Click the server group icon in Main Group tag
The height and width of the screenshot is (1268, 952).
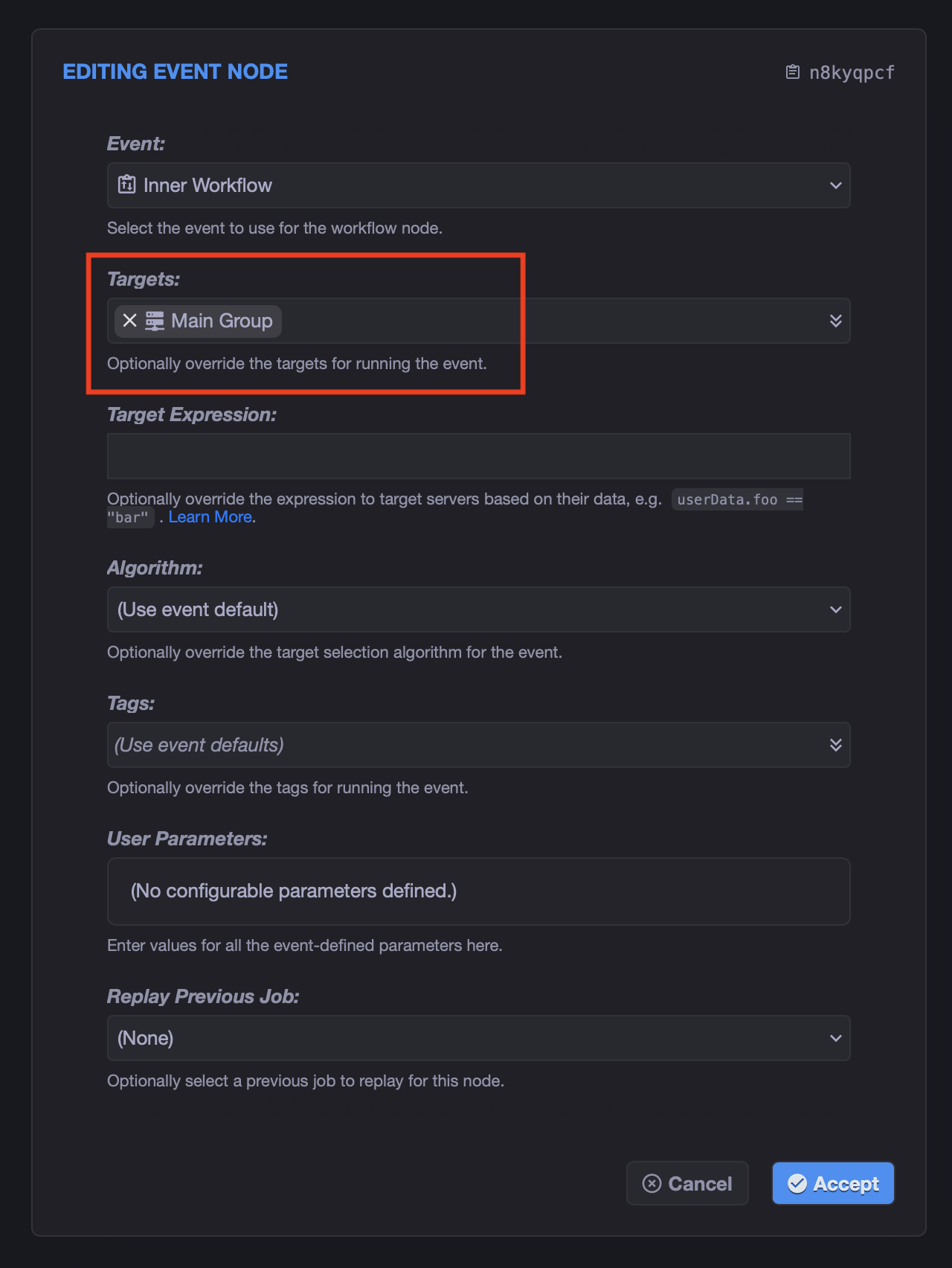click(155, 321)
